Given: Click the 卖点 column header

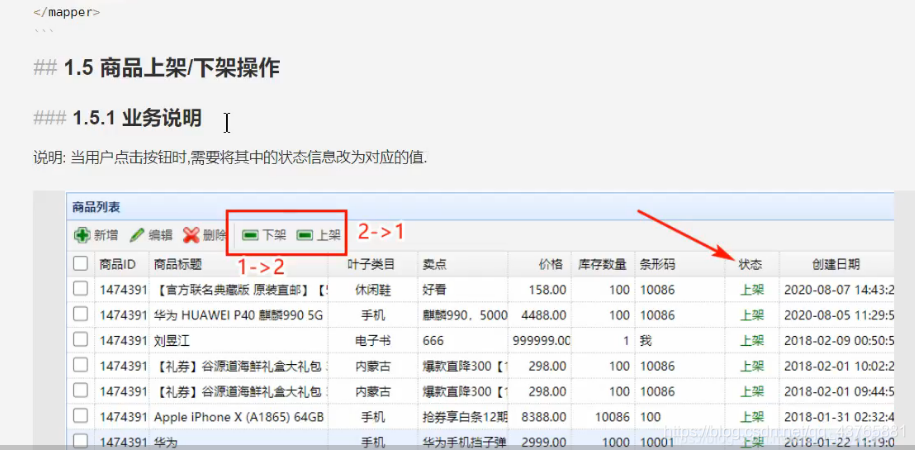Looking at the screenshot, I should click(x=435, y=264).
